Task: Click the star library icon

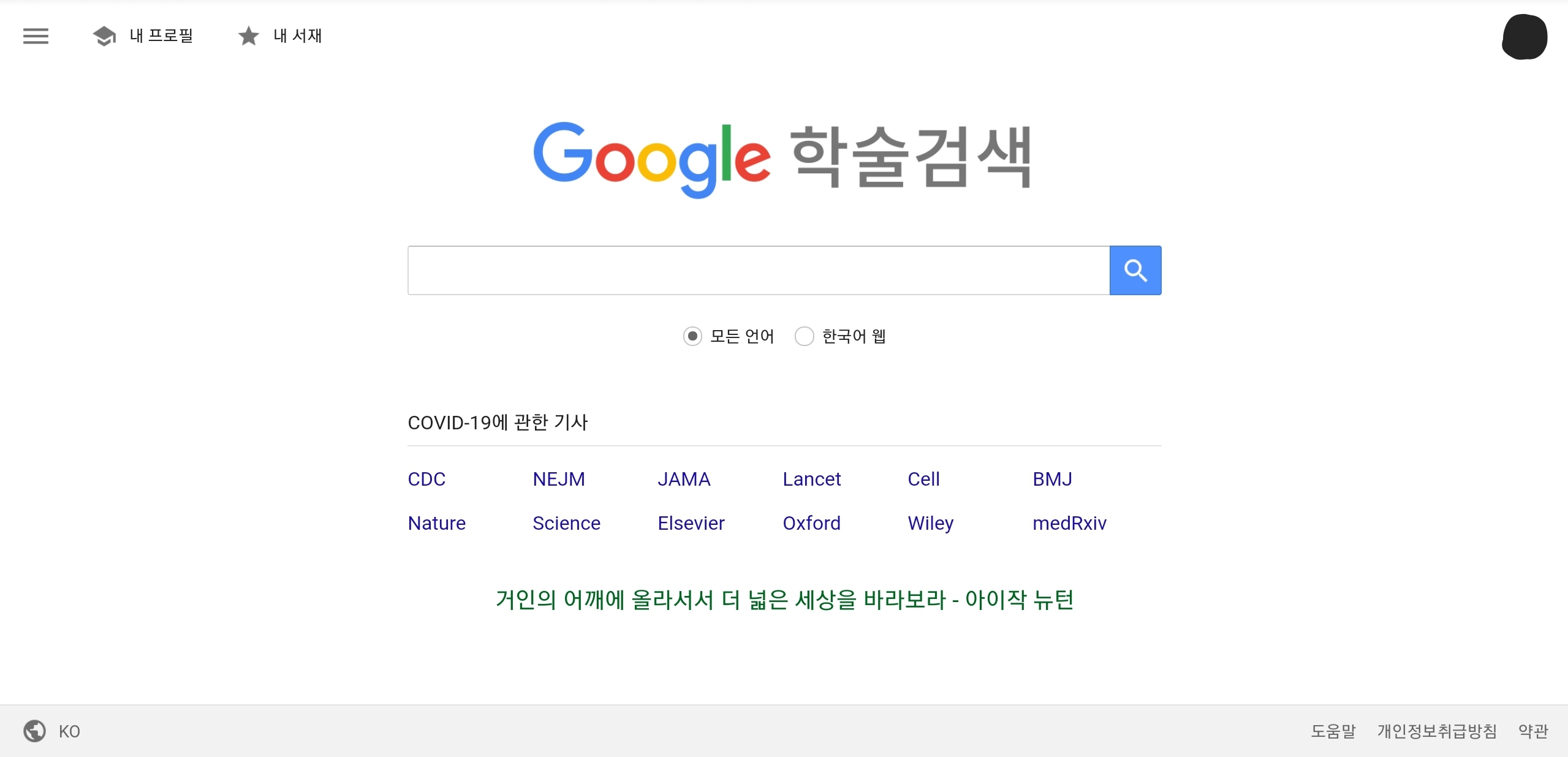Action: click(248, 36)
